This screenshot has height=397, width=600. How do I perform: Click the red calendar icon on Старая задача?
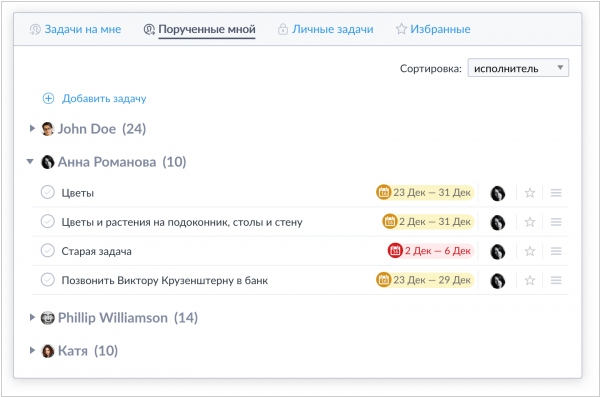click(395, 251)
